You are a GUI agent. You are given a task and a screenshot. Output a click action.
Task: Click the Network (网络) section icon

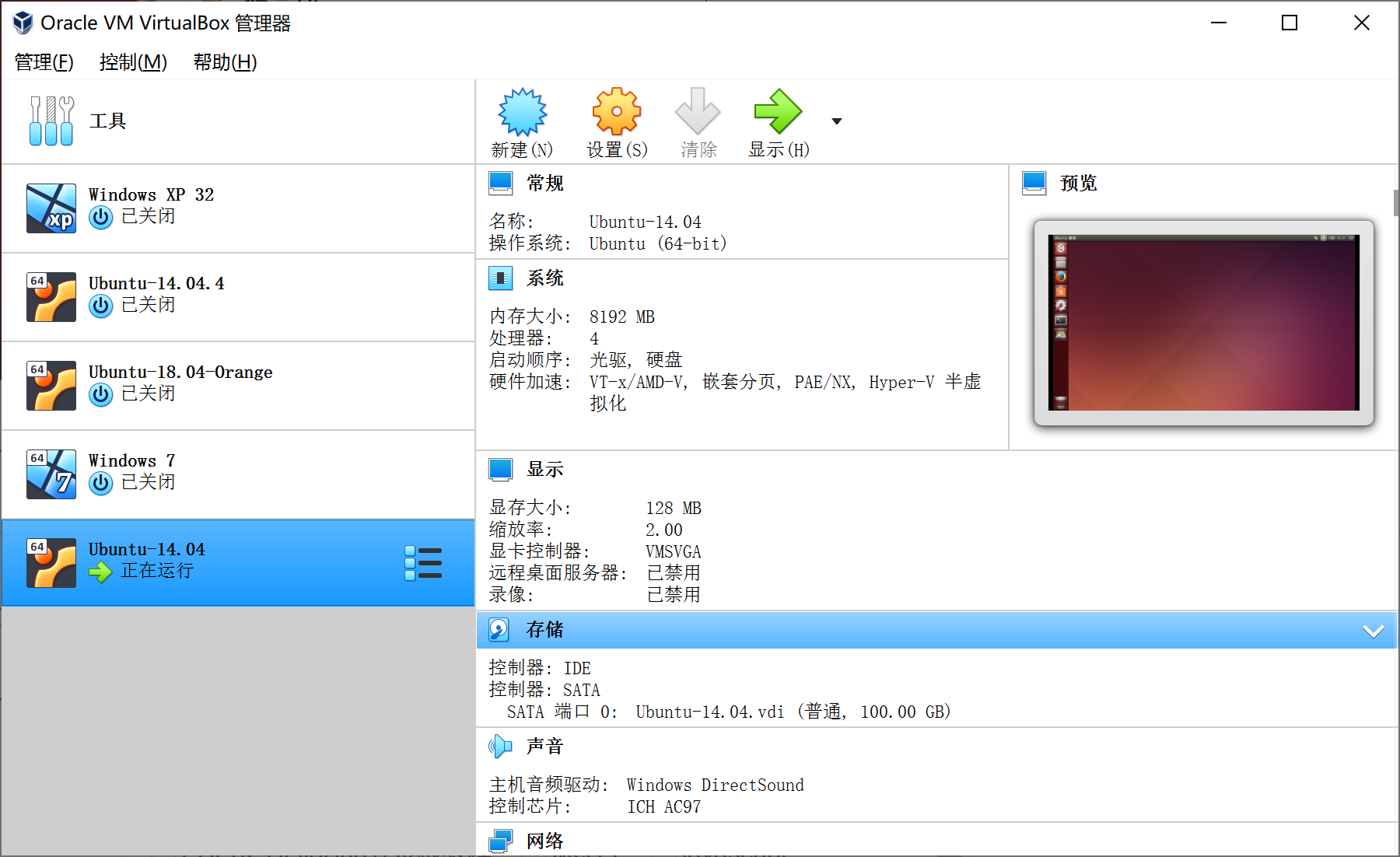tap(501, 841)
